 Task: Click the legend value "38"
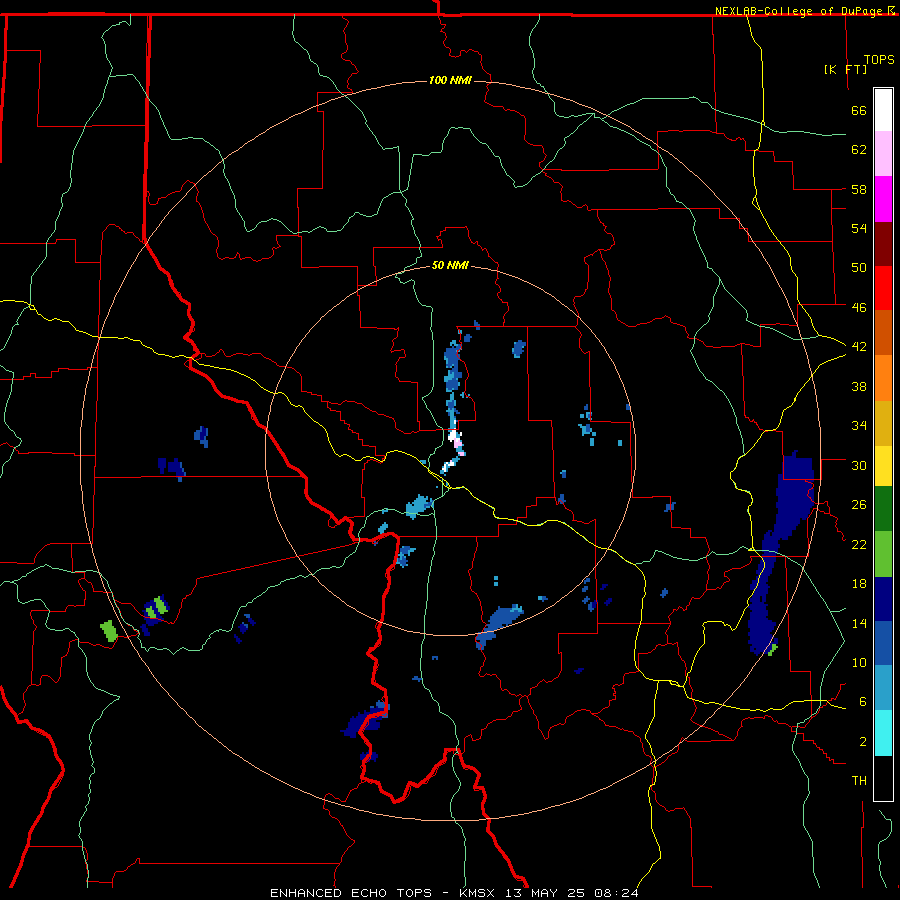click(859, 386)
